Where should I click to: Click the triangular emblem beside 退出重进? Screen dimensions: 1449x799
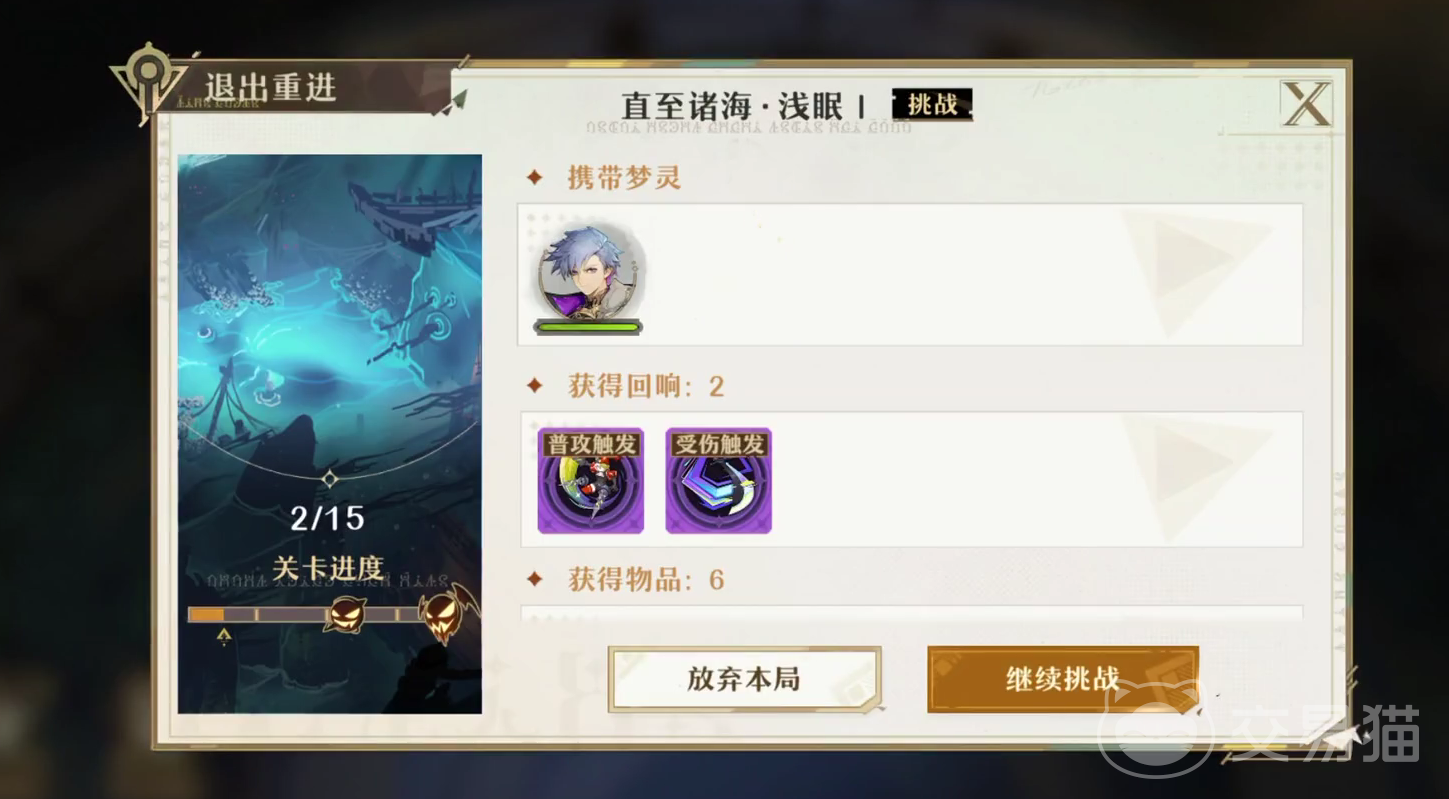click(x=147, y=83)
